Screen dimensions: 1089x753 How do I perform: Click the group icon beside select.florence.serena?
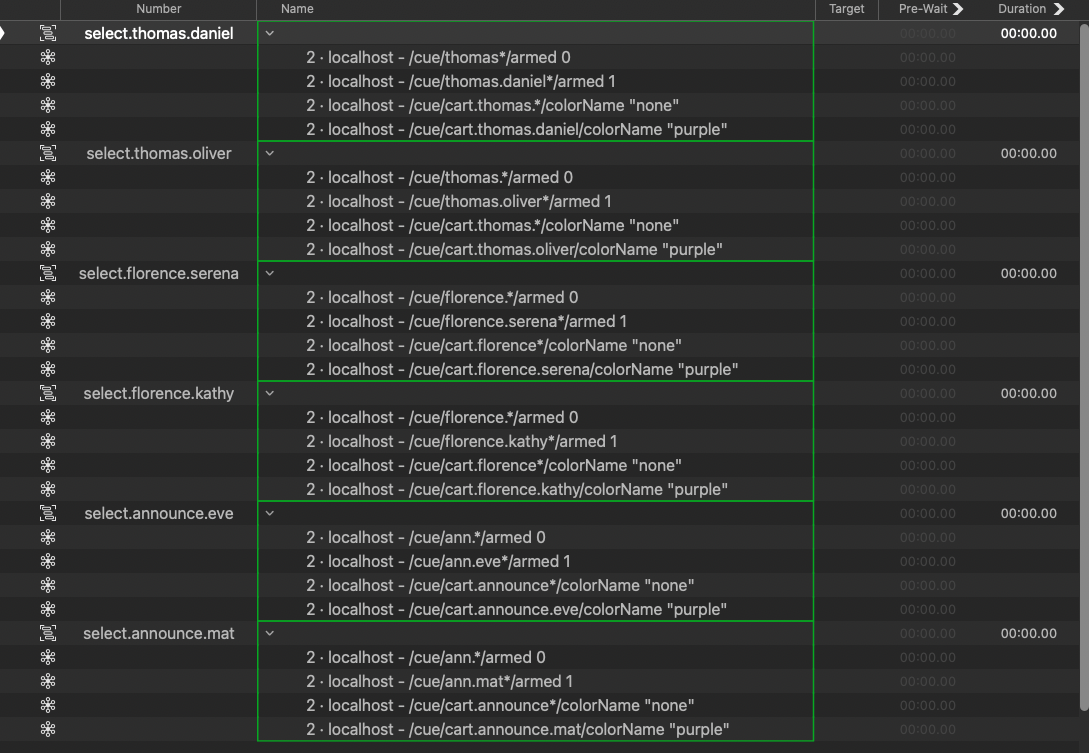(47, 273)
